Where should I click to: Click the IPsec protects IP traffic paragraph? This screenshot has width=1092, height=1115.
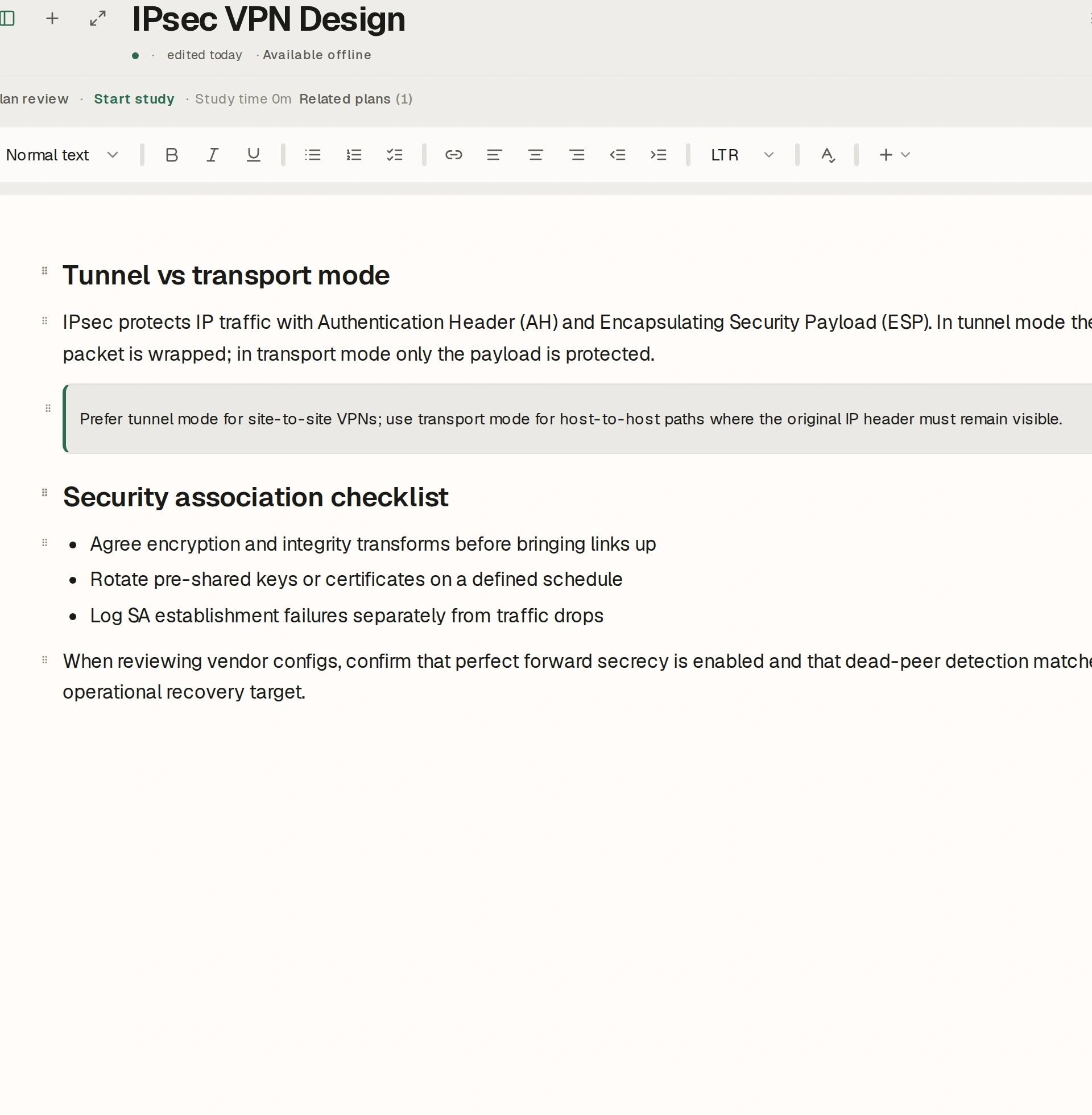coord(577,338)
